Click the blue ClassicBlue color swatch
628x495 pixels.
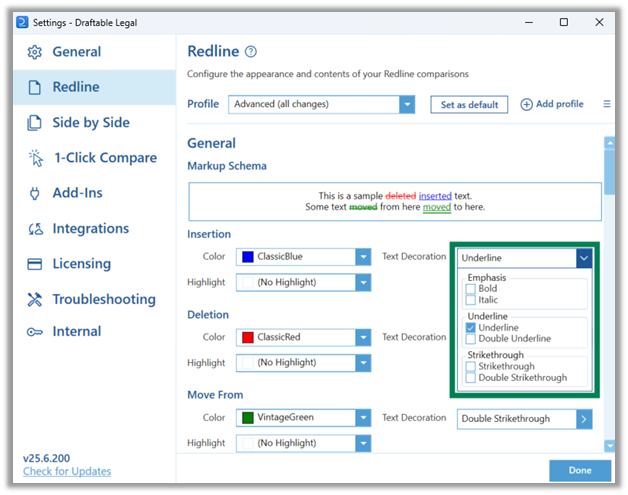click(248, 257)
